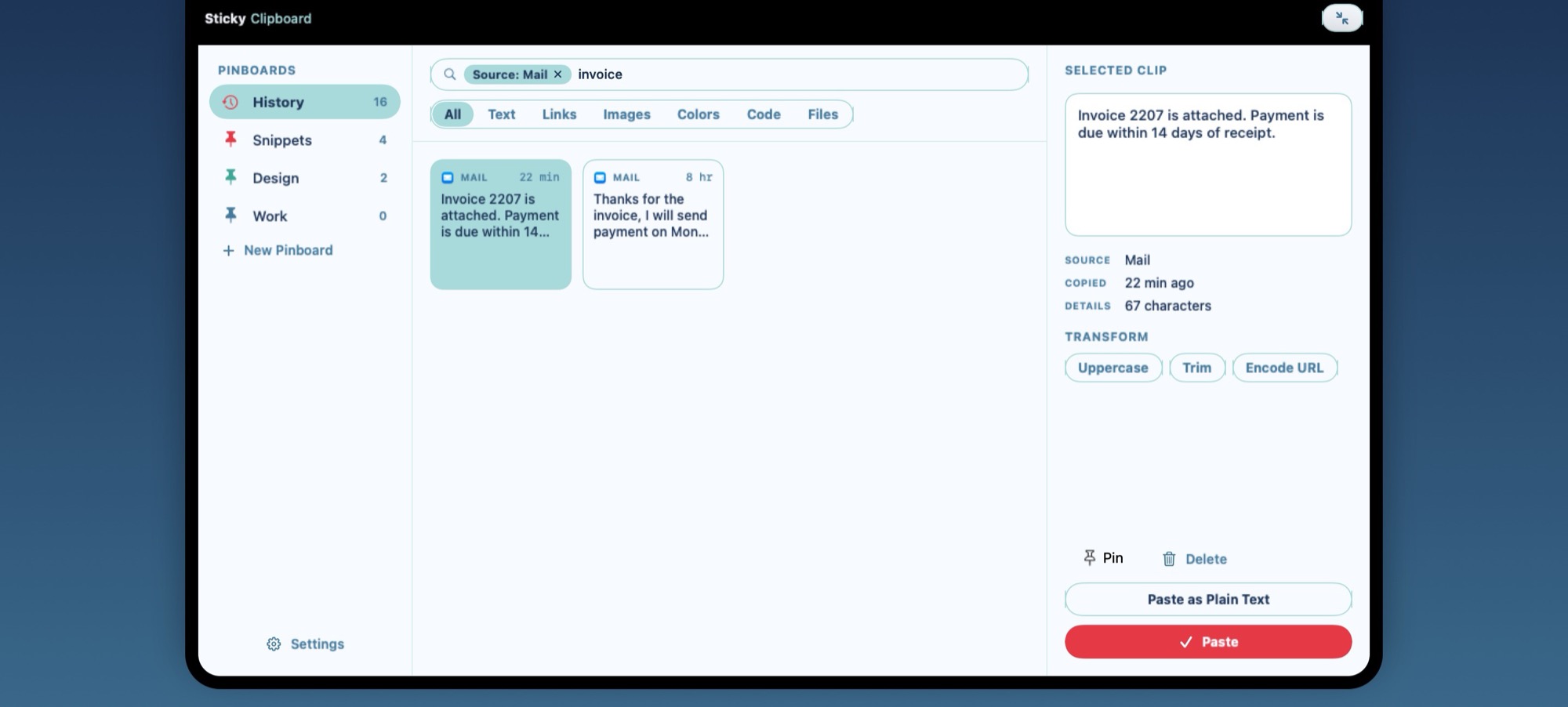
Task: Click the selected clip preview text box
Action: 1208,165
